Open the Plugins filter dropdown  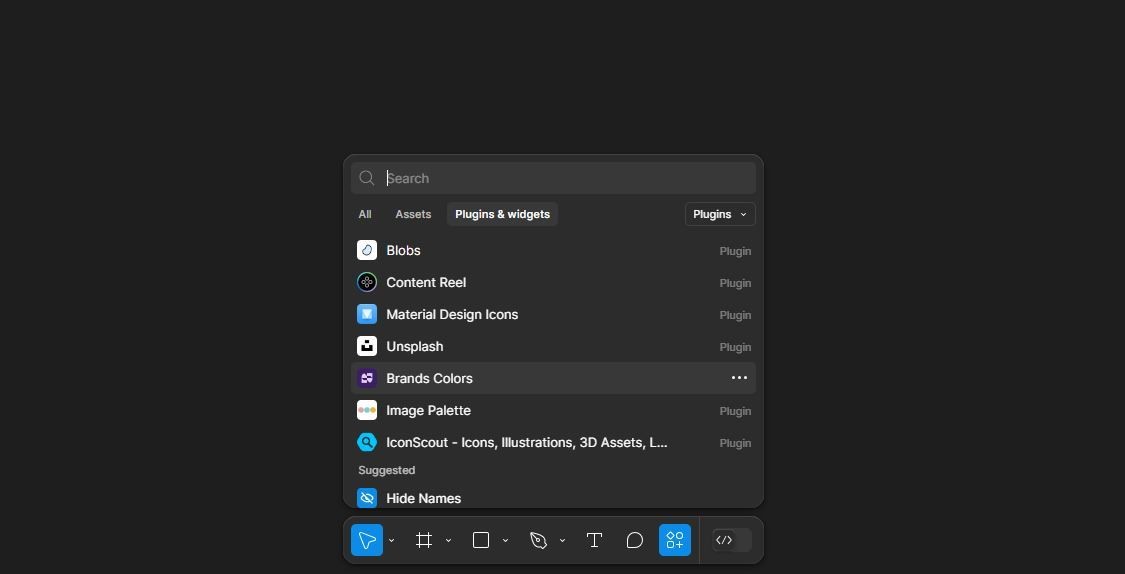click(720, 214)
